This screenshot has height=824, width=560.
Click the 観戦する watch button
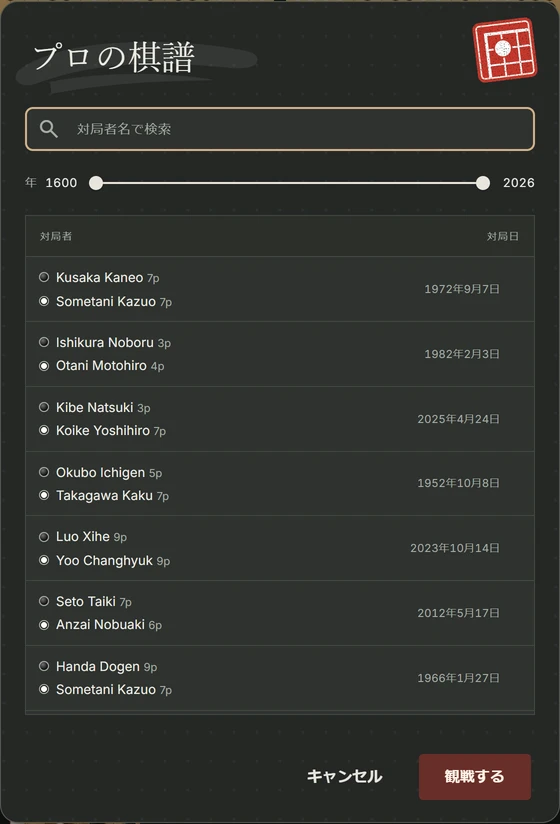475,777
